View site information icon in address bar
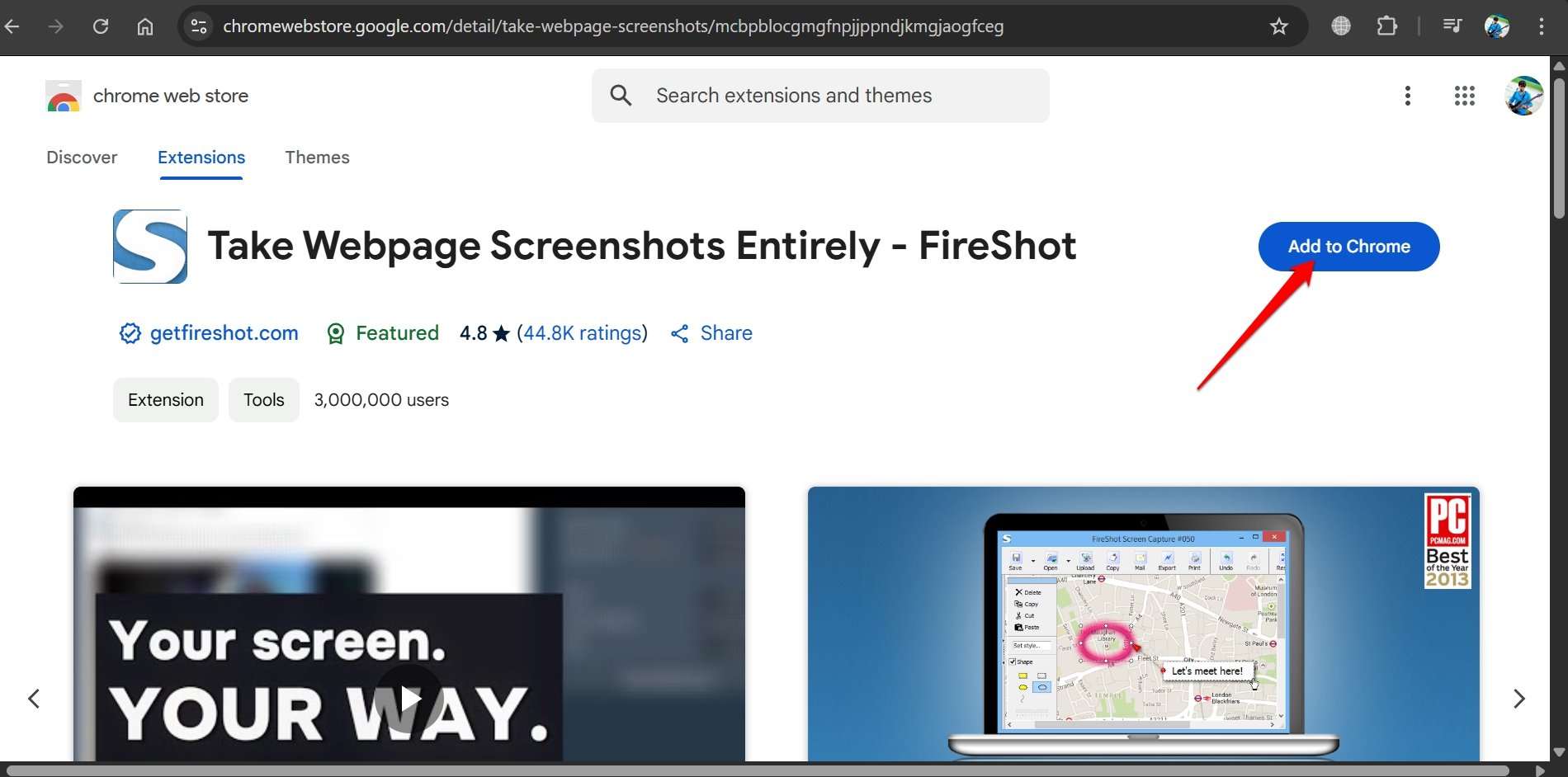The width and height of the screenshot is (1568, 777). click(199, 26)
